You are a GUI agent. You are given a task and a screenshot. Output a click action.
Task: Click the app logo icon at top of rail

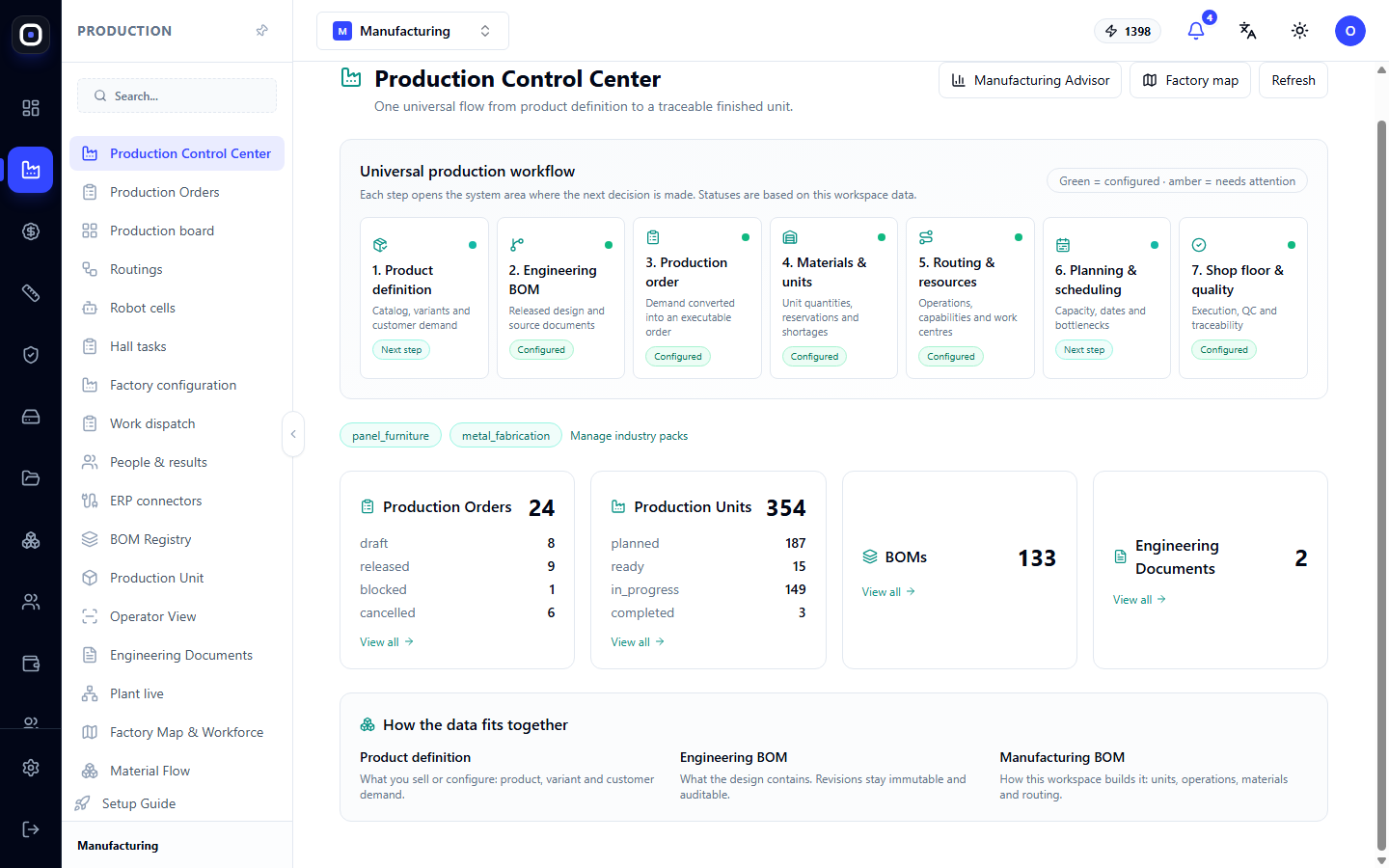point(31,35)
